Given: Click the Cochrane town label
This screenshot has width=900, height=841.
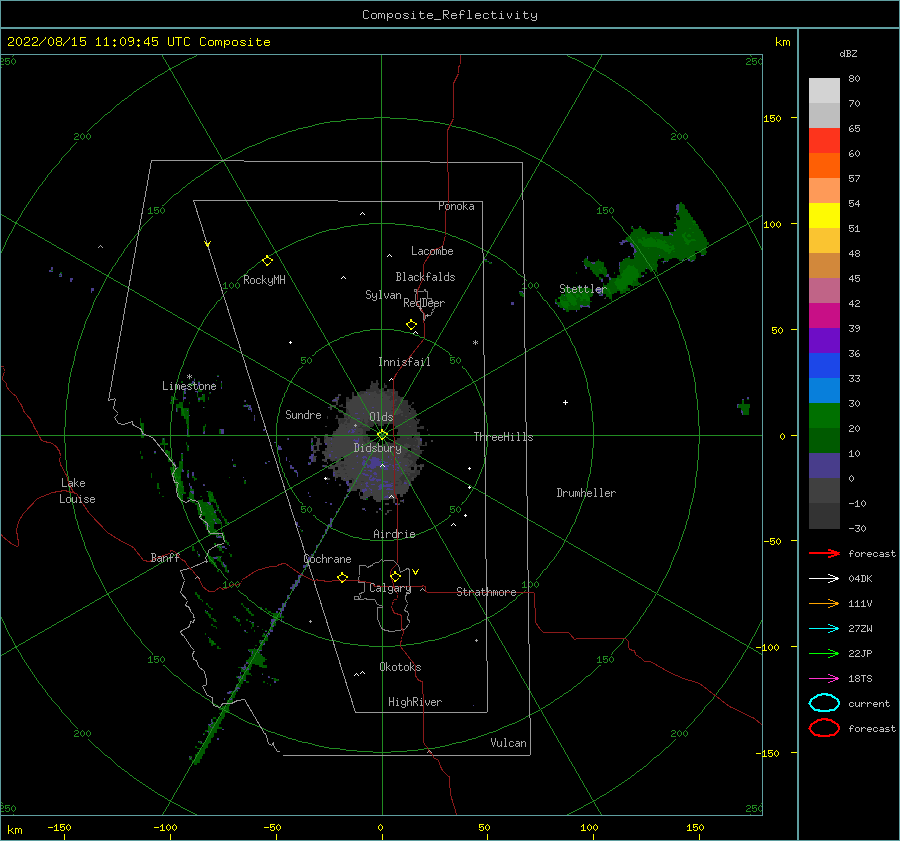Looking at the screenshot, I should [x=327, y=559].
